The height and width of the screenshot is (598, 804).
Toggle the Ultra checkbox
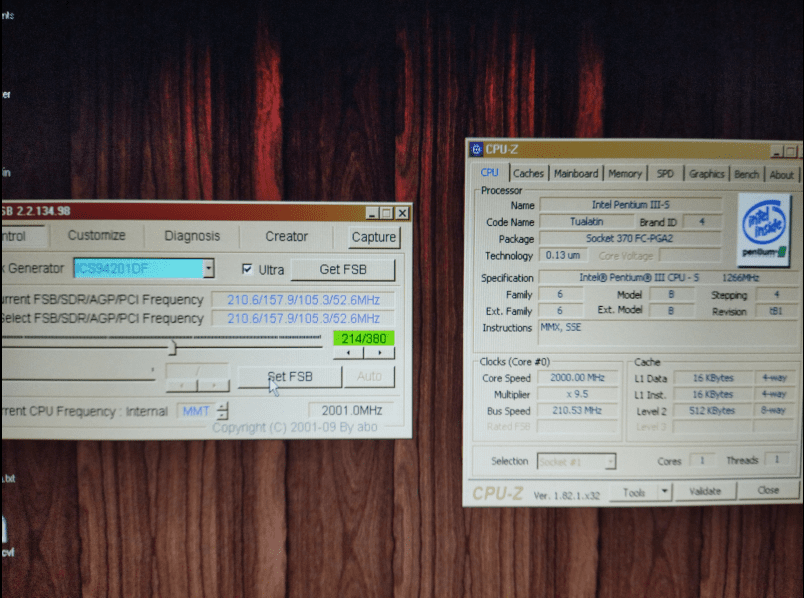click(247, 269)
